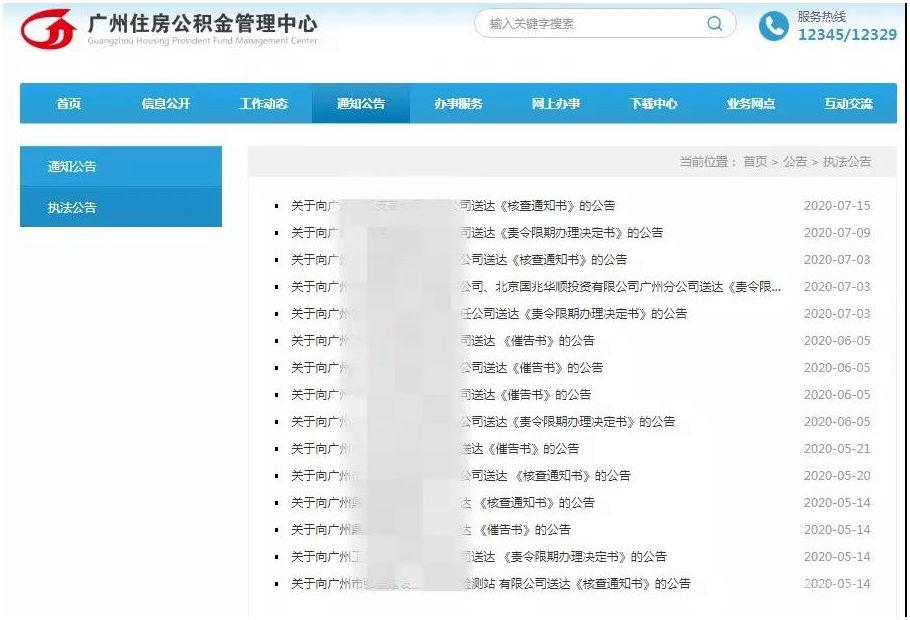This screenshot has height=620, width=910.
Task: Open the announcement dated 2020-07-15
Action: (453, 206)
